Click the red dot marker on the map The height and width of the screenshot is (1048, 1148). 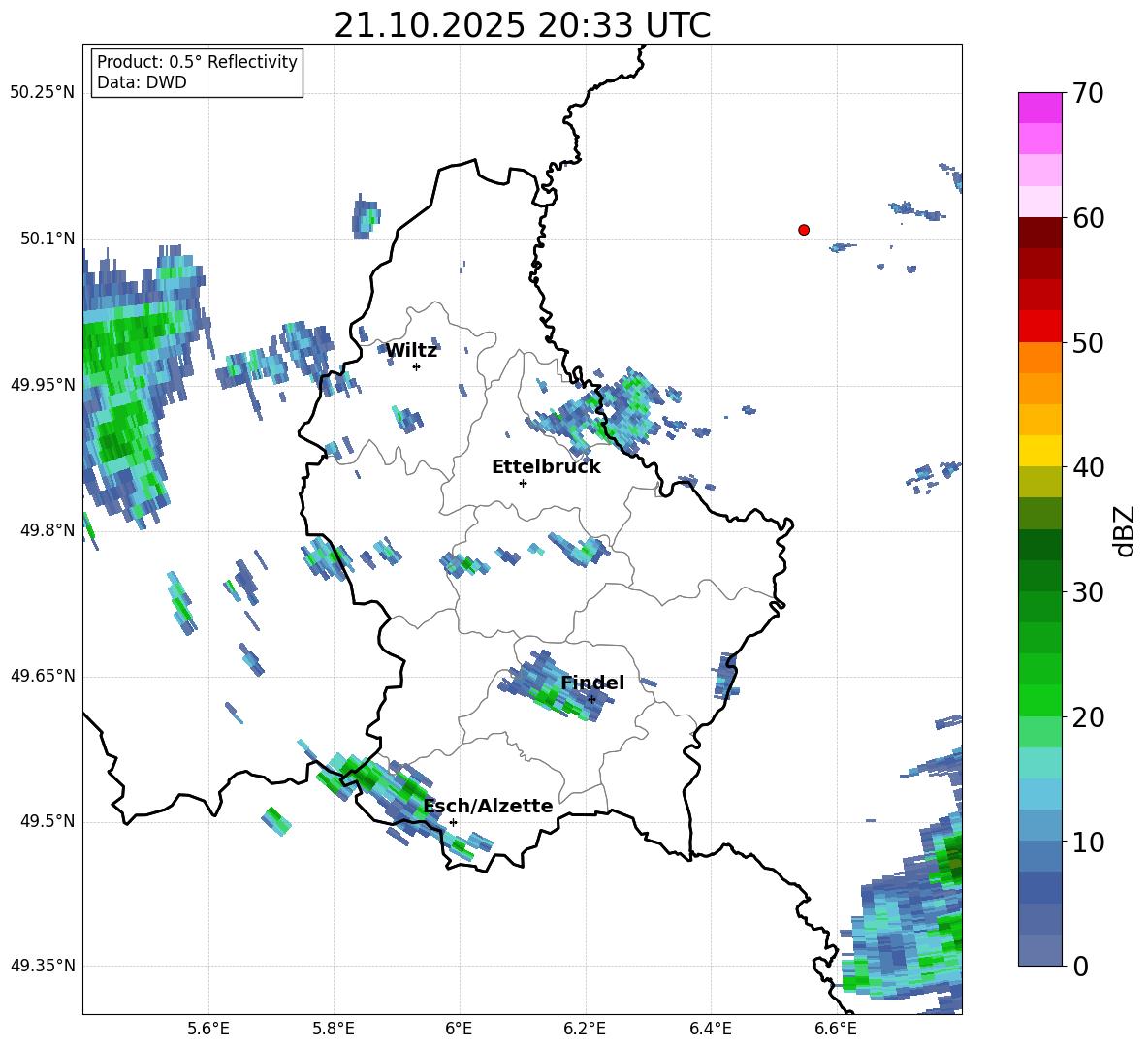(804, 230)
